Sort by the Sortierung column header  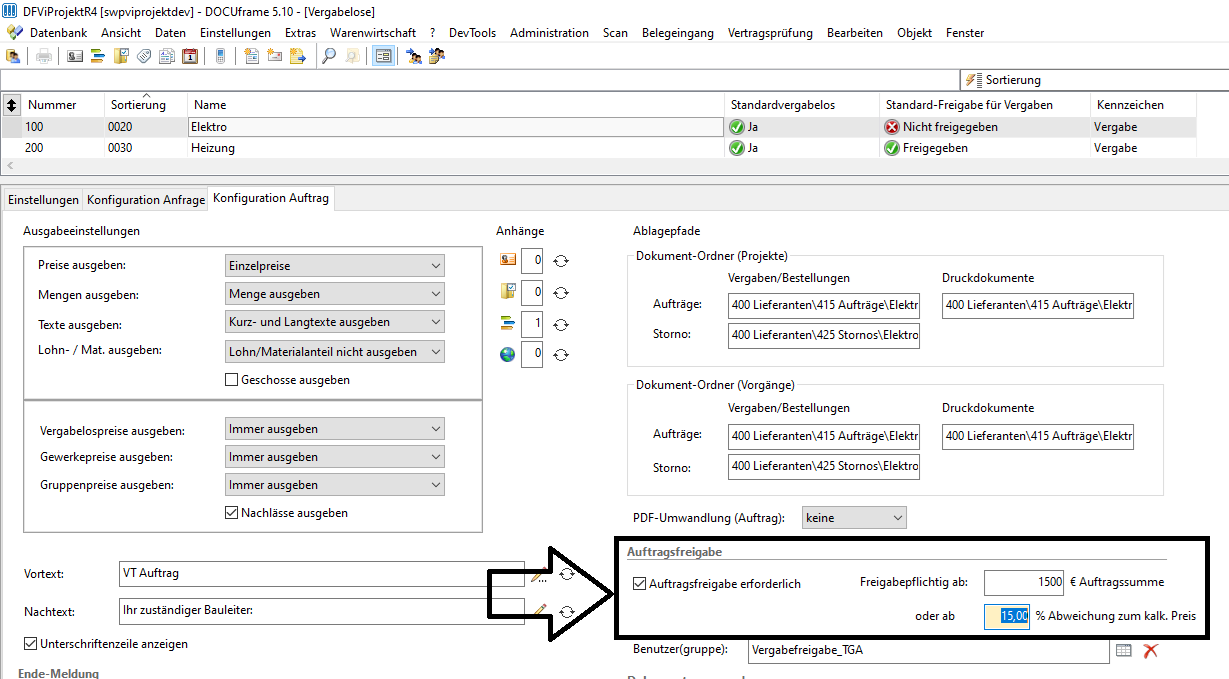[146, 104]
